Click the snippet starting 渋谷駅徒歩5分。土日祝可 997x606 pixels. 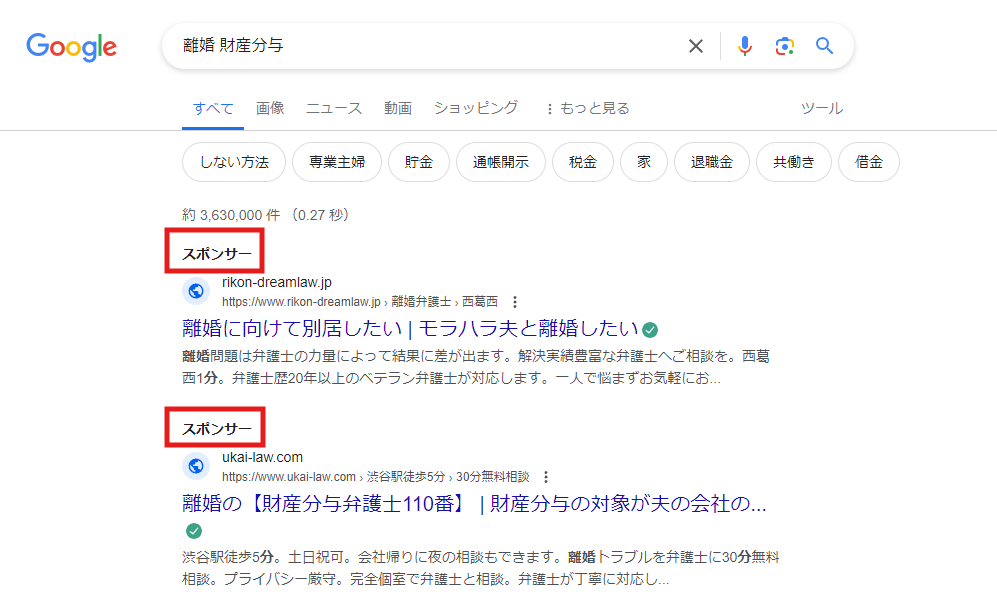(x=481, y=568)
